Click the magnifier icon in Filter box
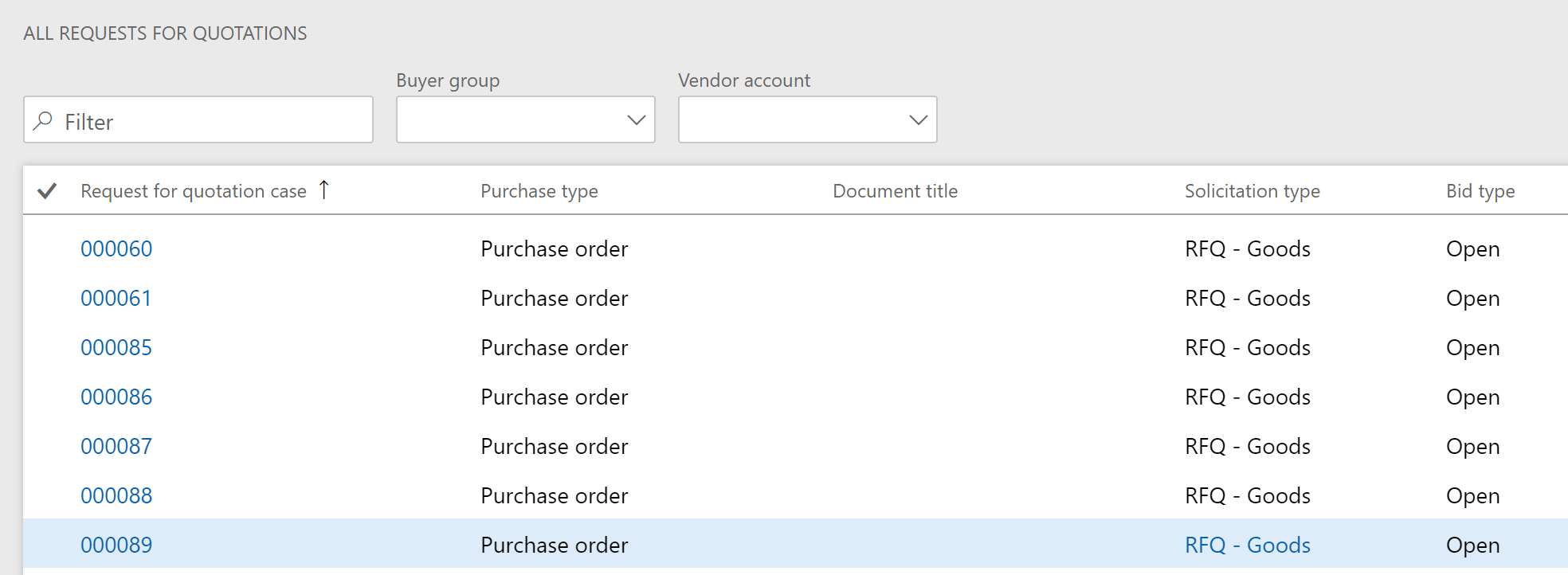Image resolution: width=1568 pixels, height=575 pixels. [43, 120]
